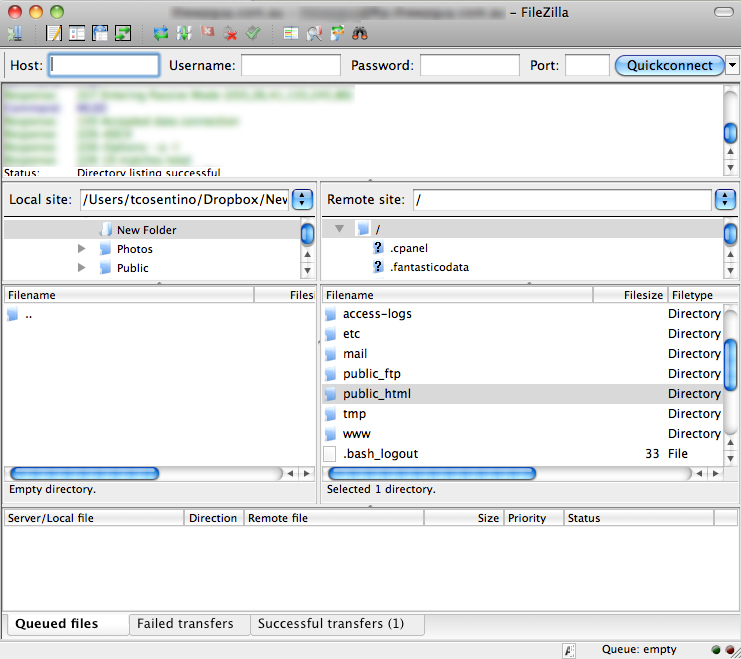Select the www directory
This screenshot has height=659, width=741.
tap(522, 434)
